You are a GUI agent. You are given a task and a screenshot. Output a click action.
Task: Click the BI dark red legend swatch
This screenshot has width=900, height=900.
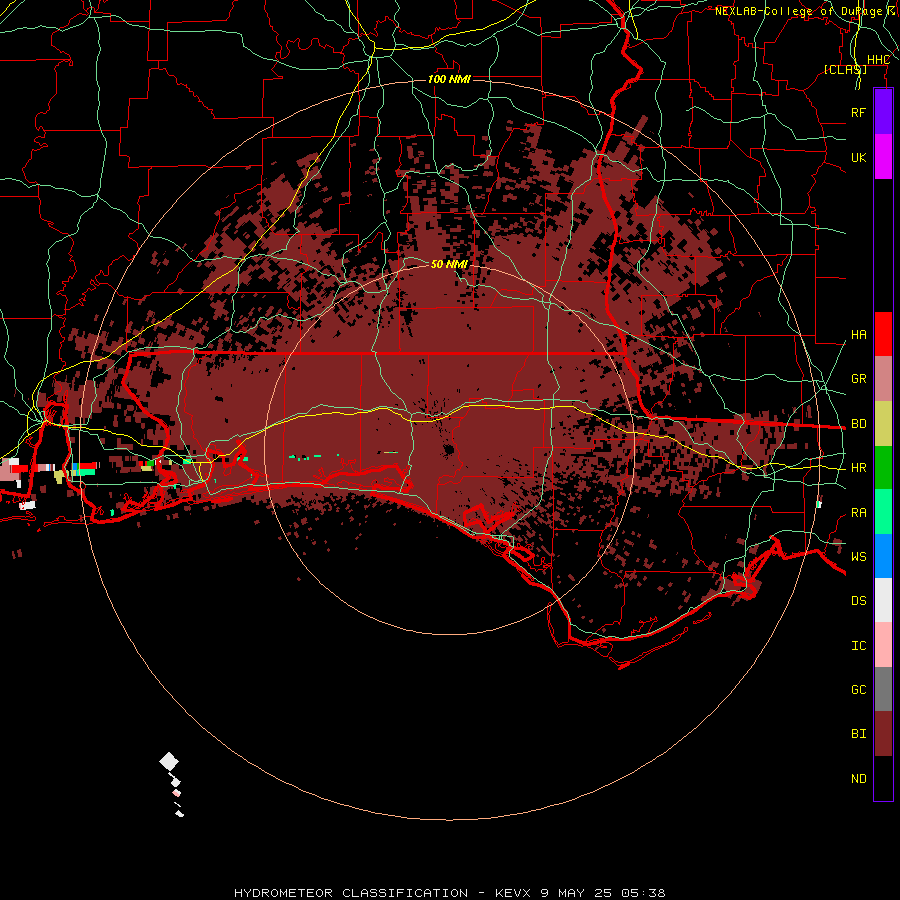[883, 734]
